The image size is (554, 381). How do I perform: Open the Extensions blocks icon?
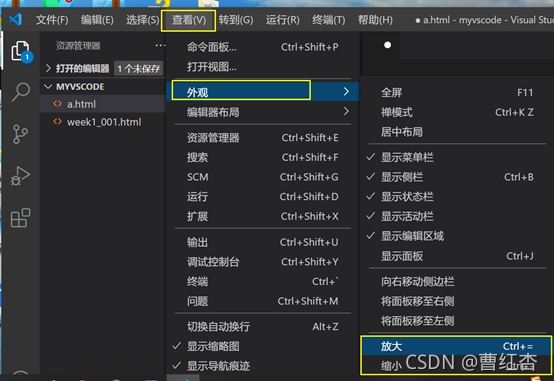click(x=20, y=218)
